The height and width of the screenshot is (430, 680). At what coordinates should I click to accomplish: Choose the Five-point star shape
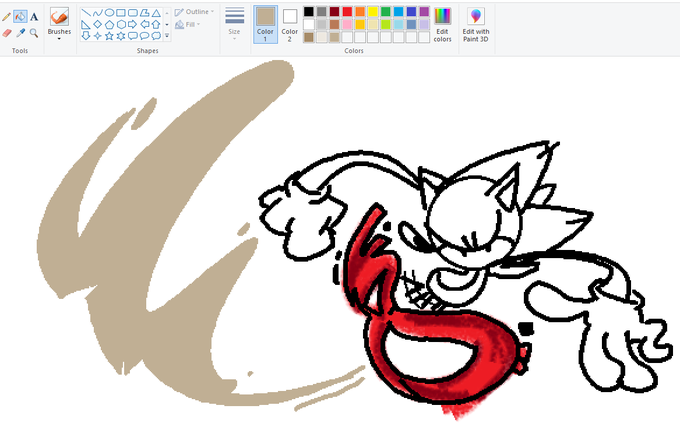(x=109, y=36)
